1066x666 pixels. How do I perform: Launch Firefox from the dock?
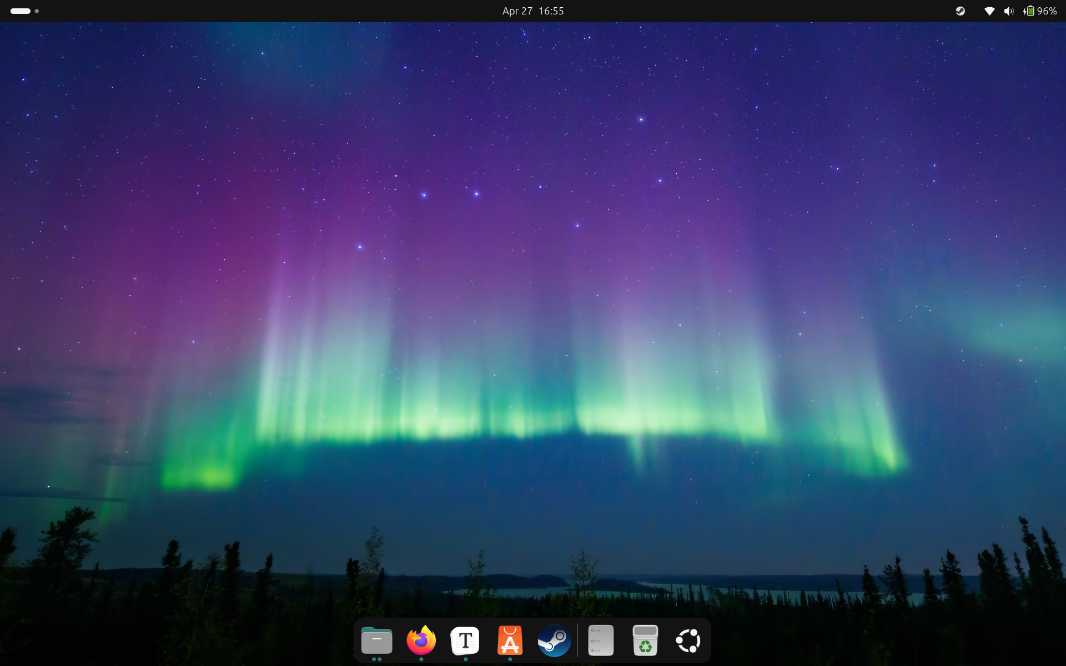(x=421, y=640)
